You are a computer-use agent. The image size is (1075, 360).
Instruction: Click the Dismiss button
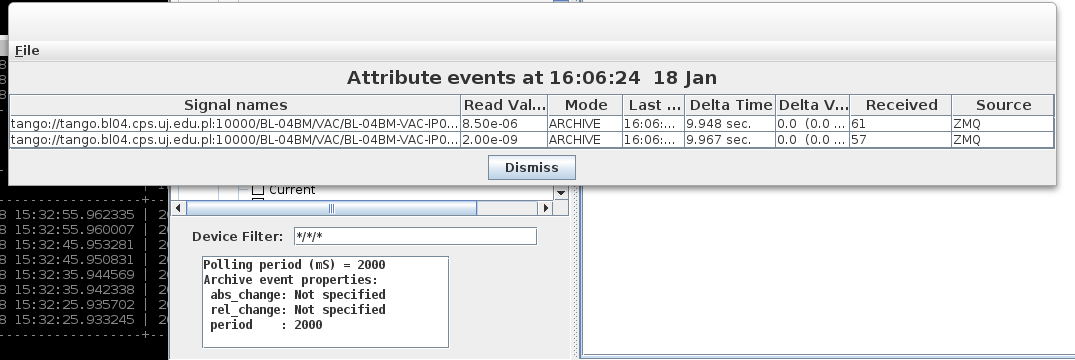coord(531,167)
